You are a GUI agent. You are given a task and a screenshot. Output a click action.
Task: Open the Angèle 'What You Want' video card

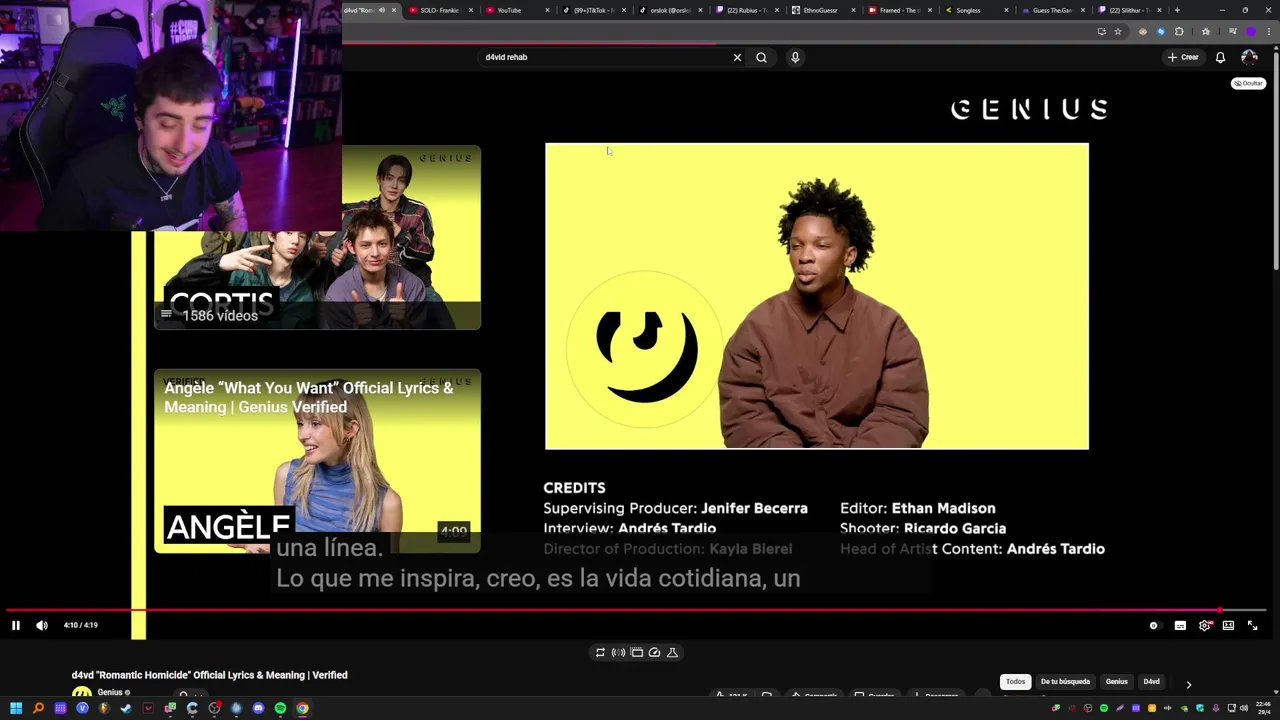317,461
